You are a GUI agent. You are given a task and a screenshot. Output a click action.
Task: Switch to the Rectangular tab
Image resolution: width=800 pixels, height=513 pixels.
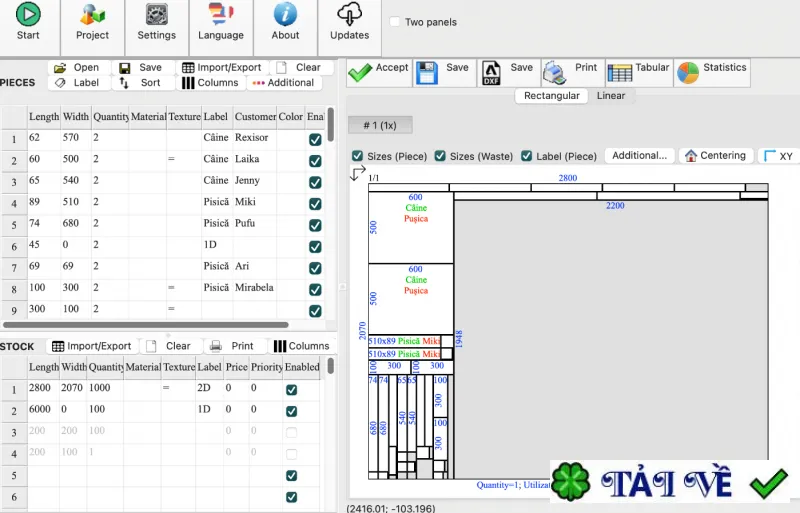(x=552, y=96)
